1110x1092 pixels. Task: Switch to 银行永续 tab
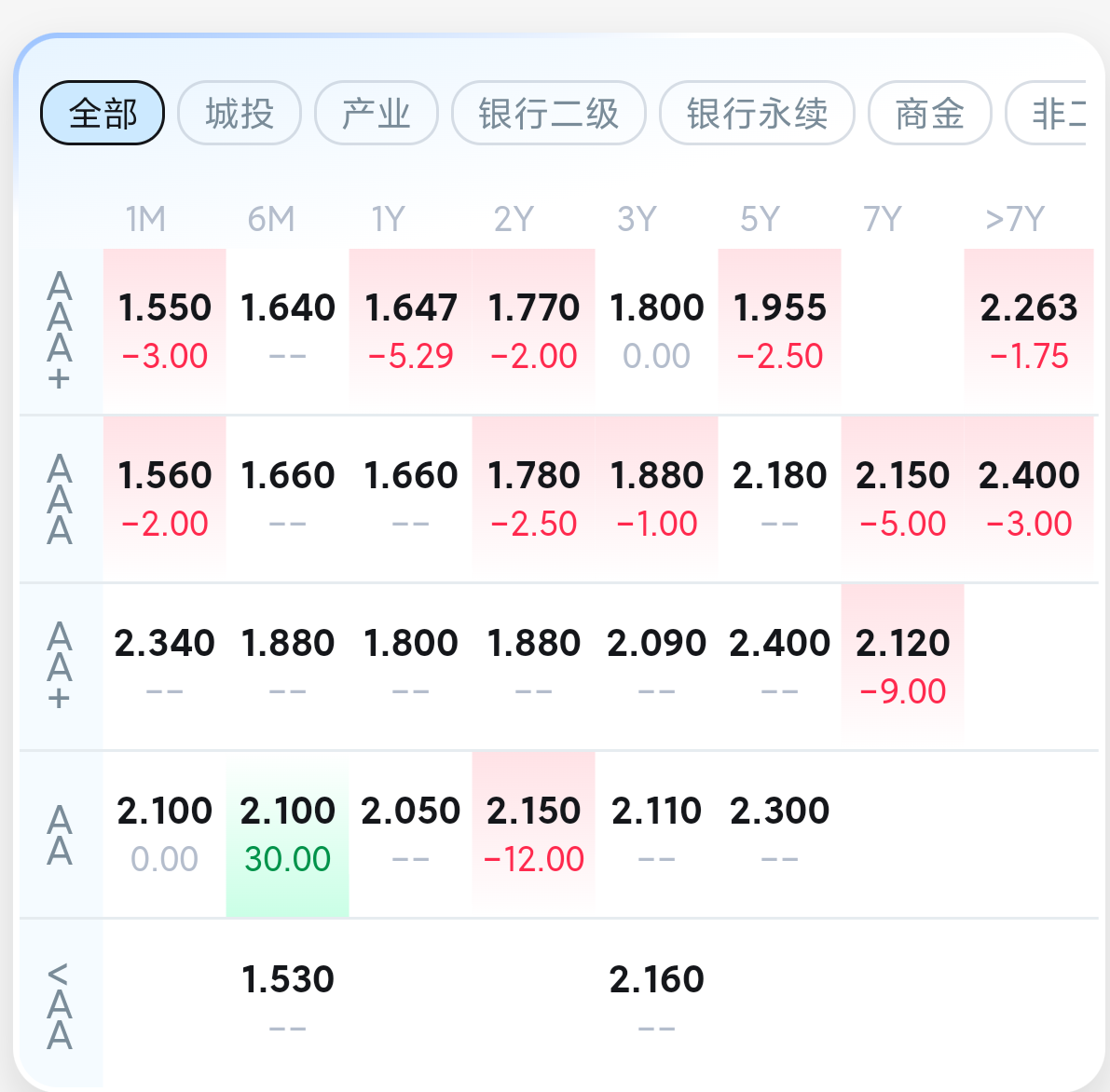(757, 114)
